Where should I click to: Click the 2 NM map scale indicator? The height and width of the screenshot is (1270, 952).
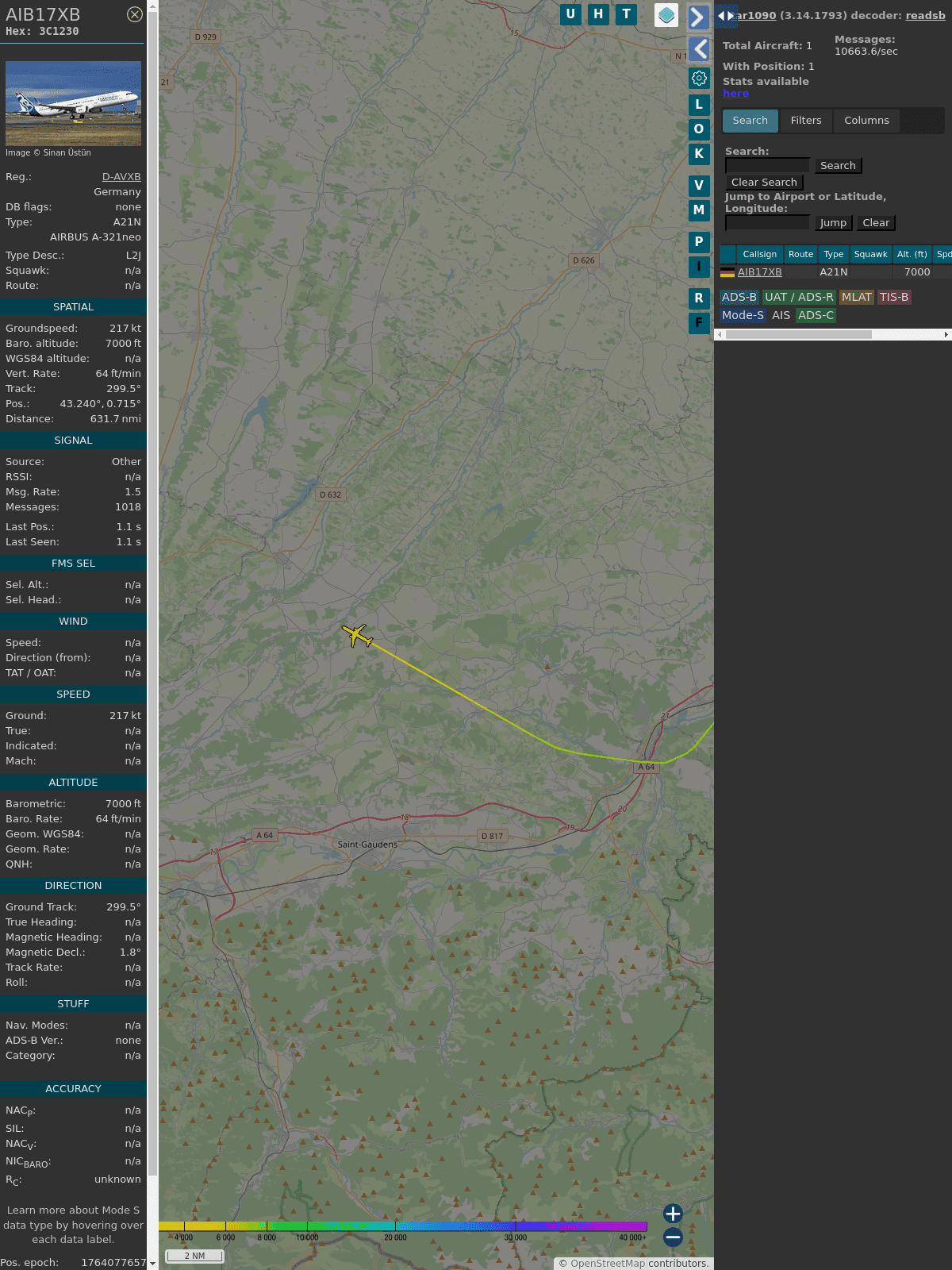194,1256
